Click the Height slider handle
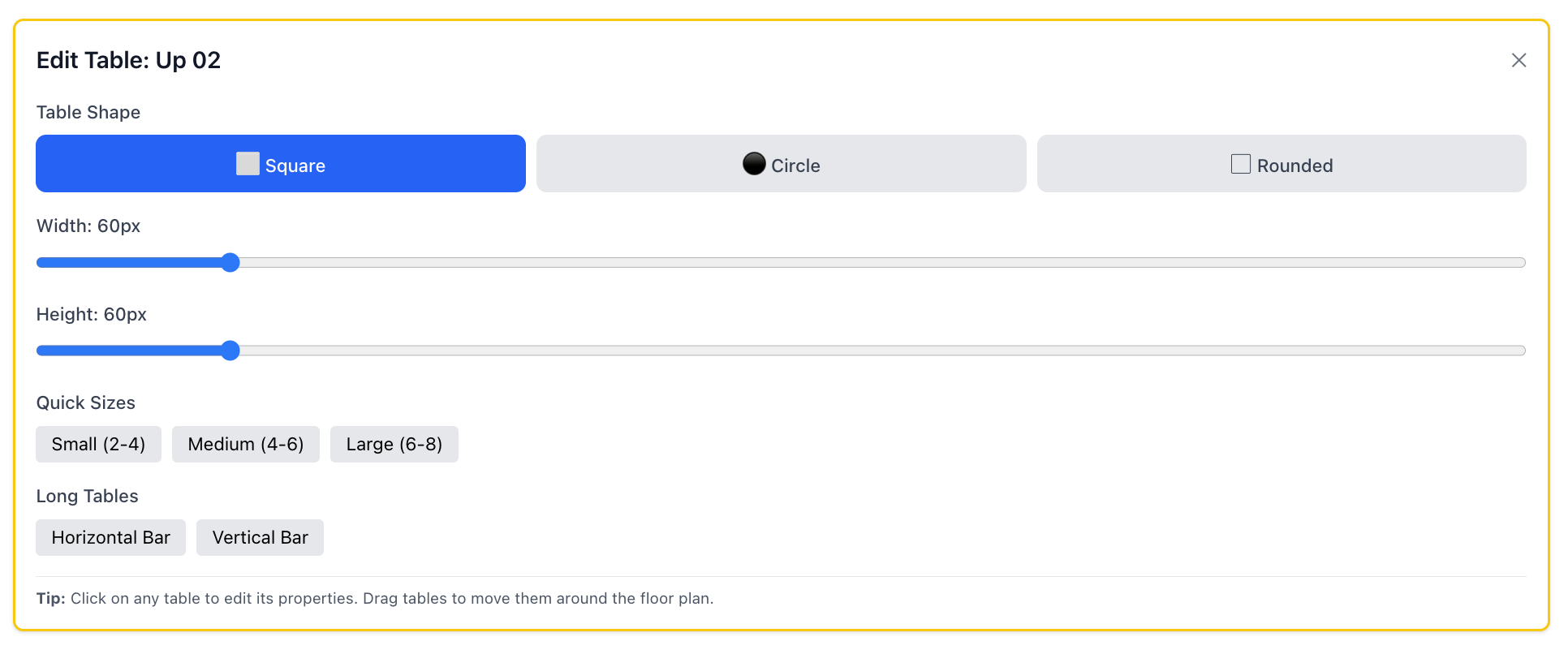Viewport: 1568px width, 654px height. coord(232,350)
